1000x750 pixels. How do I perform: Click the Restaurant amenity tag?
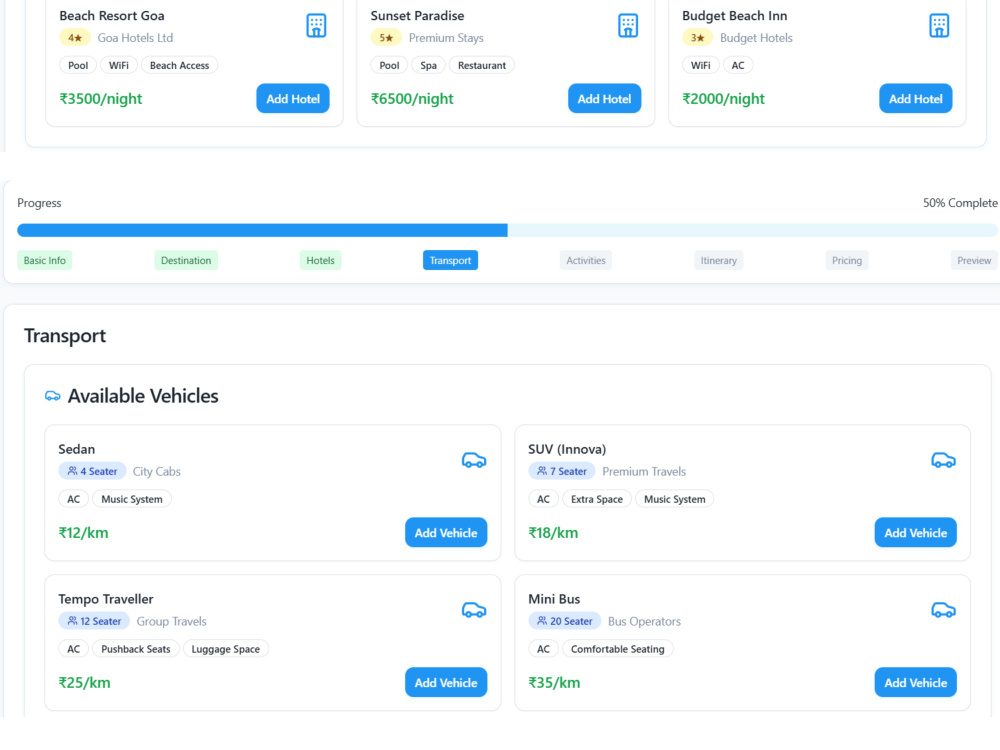482,65
